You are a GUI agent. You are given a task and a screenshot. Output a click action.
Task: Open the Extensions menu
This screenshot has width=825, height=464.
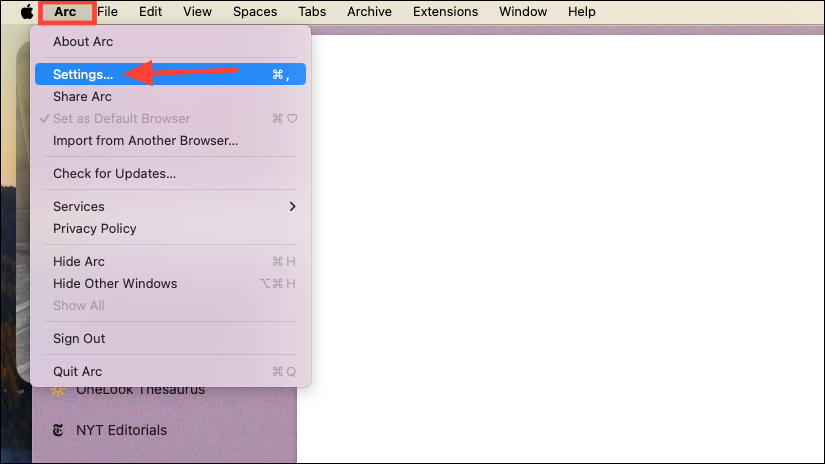(x=446, y=12)
